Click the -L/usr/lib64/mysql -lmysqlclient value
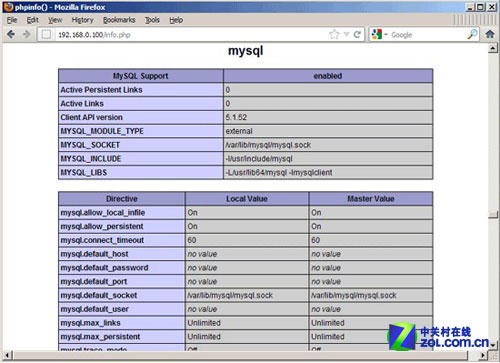The image size is (500, 363). pos(279,173)
